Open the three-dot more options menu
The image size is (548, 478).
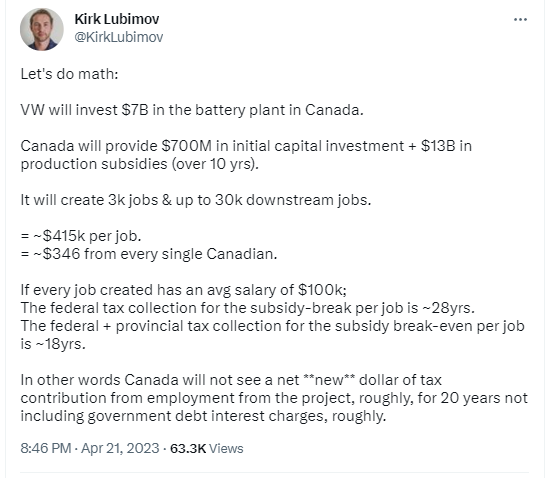point(520,20)
